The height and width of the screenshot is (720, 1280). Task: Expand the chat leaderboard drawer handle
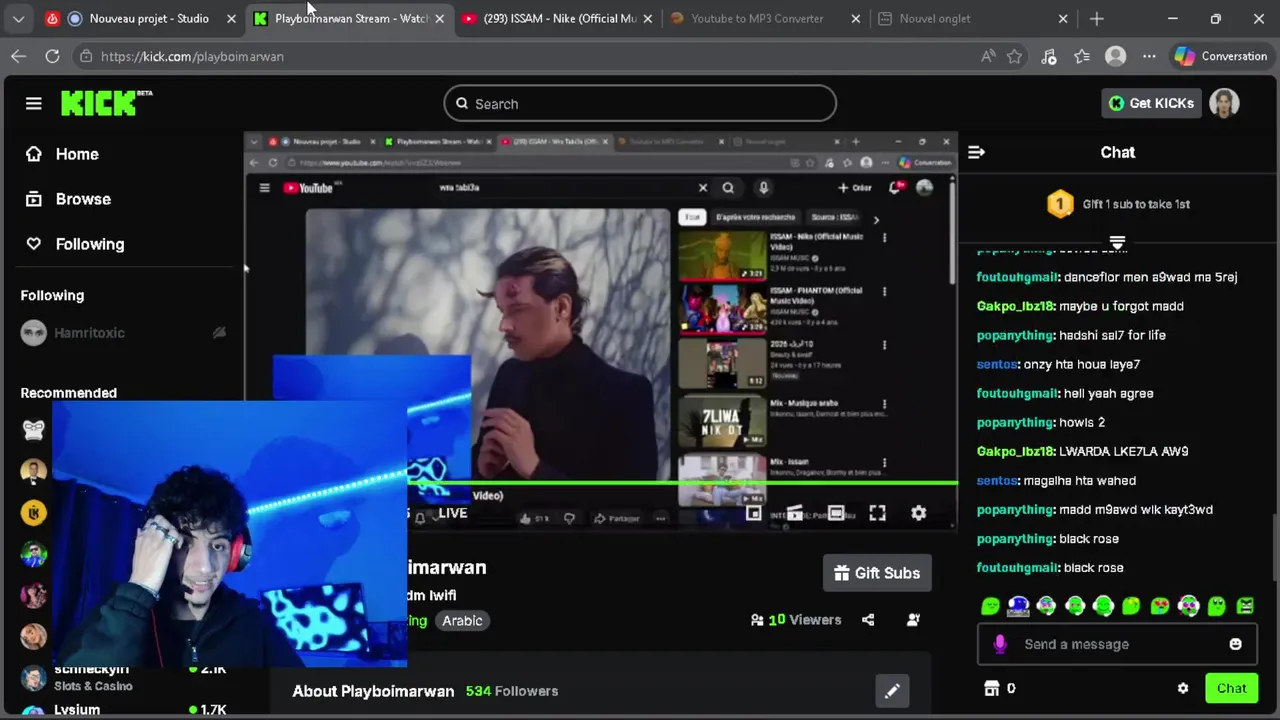pyautogui.click(x=1117, y=243)
